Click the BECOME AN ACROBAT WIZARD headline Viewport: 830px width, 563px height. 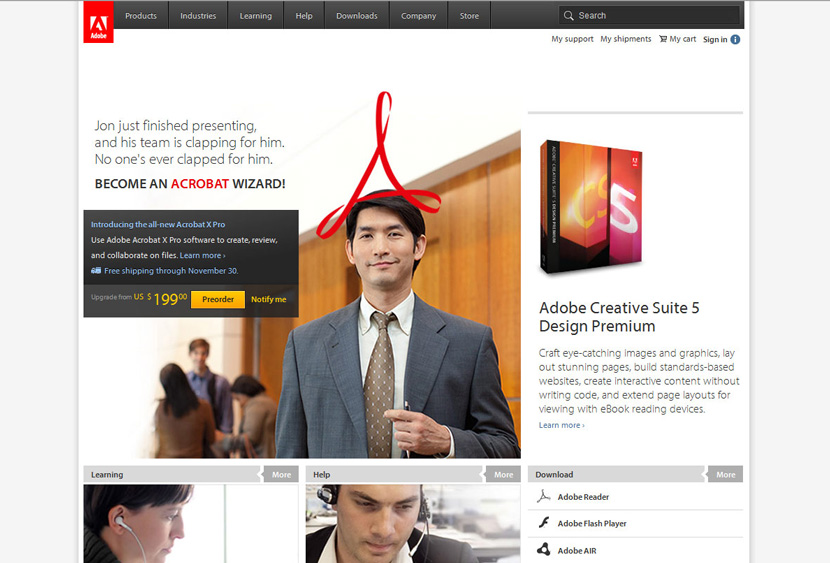click(190, 184)
